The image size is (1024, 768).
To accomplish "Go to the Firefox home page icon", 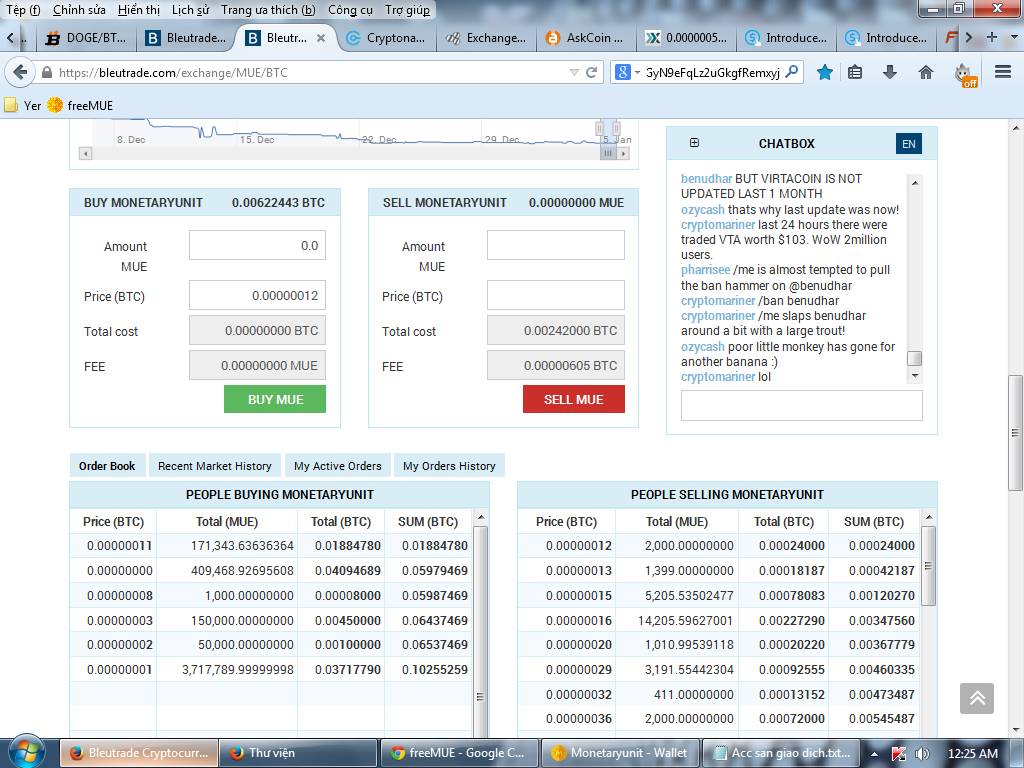I will coord(926,72).
